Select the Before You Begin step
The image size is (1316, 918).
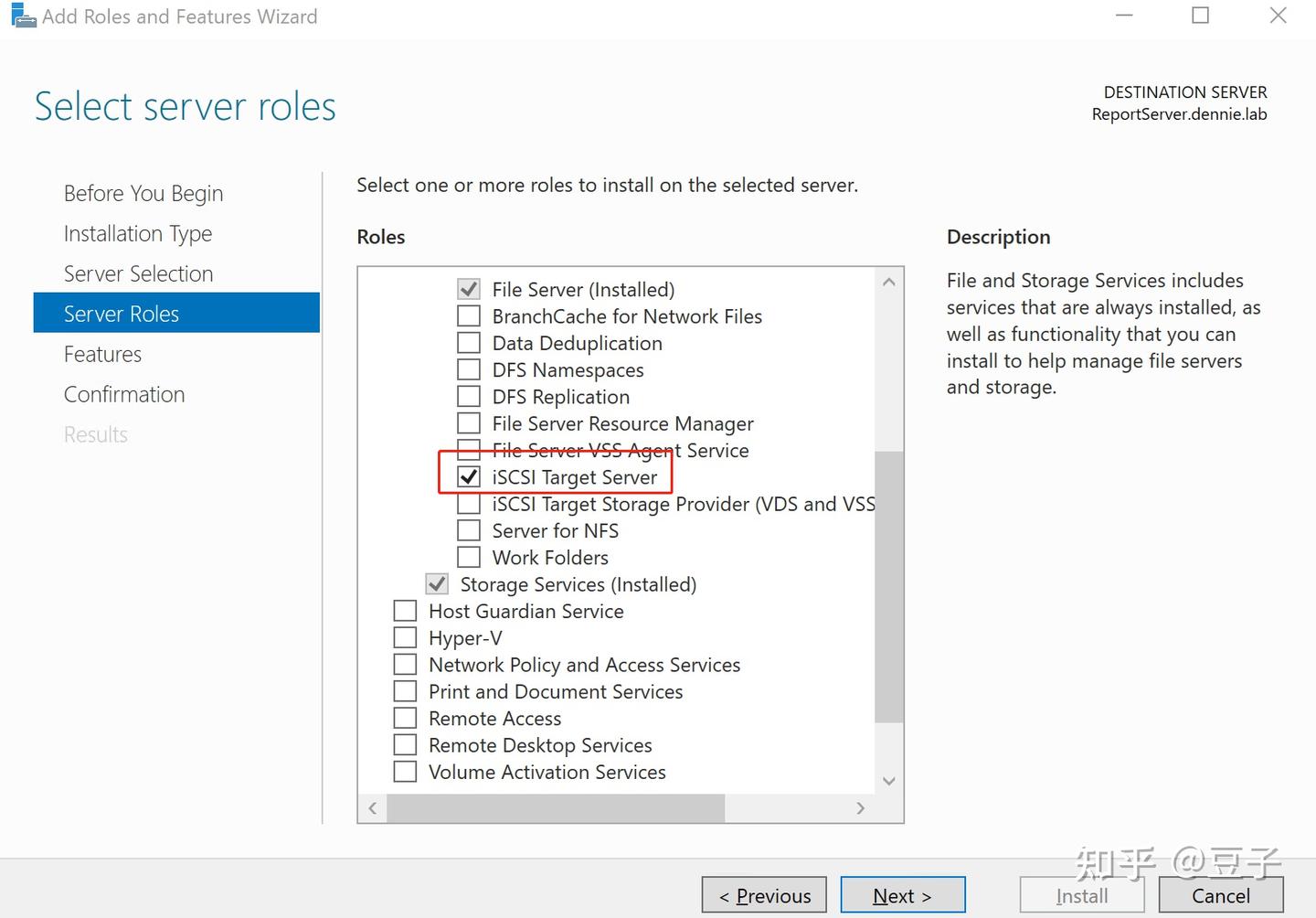[x=143, y=193]
